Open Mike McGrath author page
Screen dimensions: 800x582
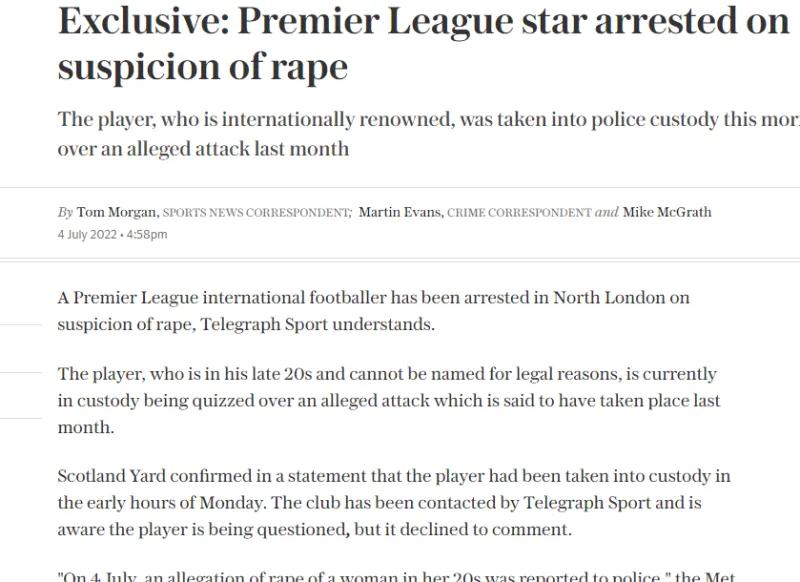(667, 213)
